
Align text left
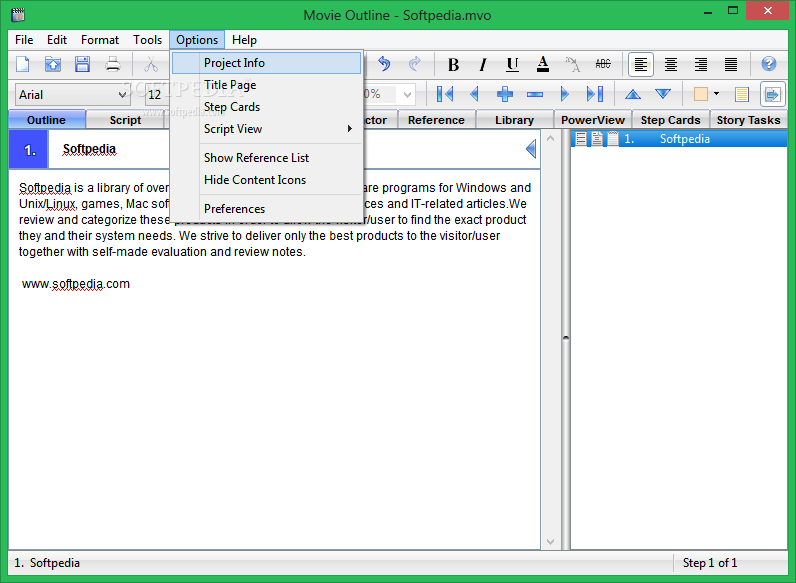point(641,64)
